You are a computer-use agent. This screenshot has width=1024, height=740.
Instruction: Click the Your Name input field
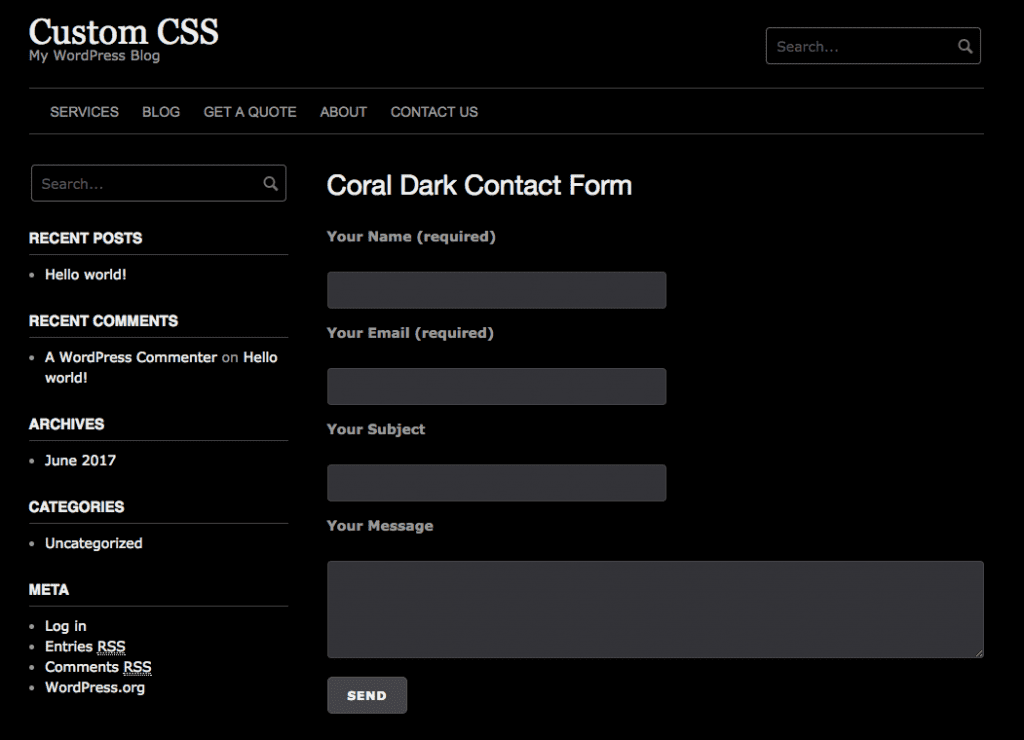[496, 290]
